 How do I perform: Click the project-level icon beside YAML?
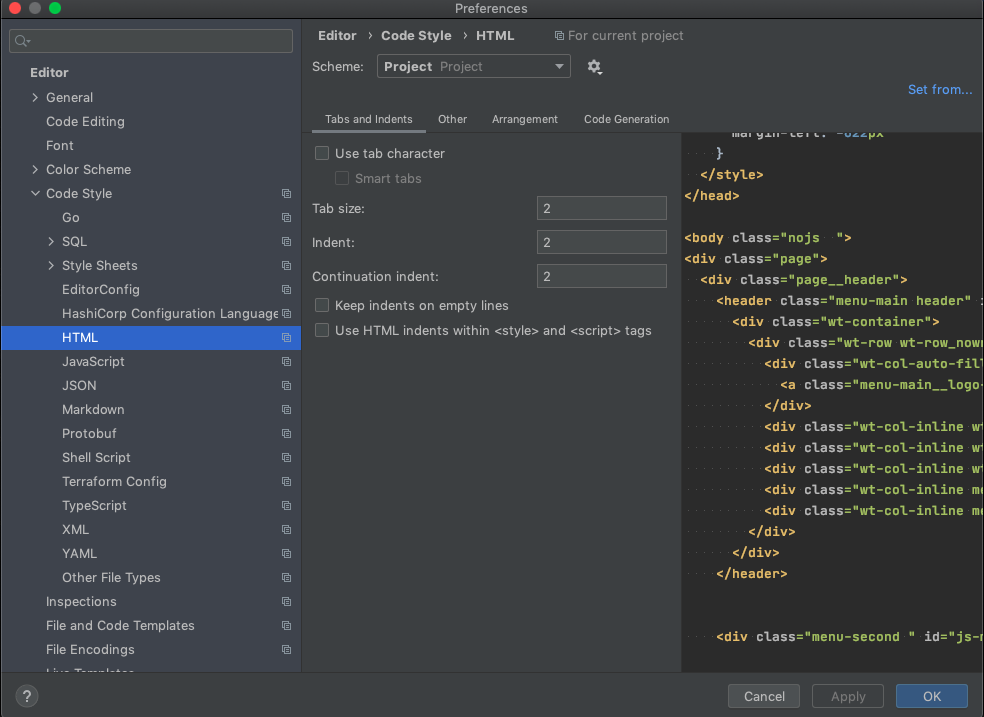(286, 554)
